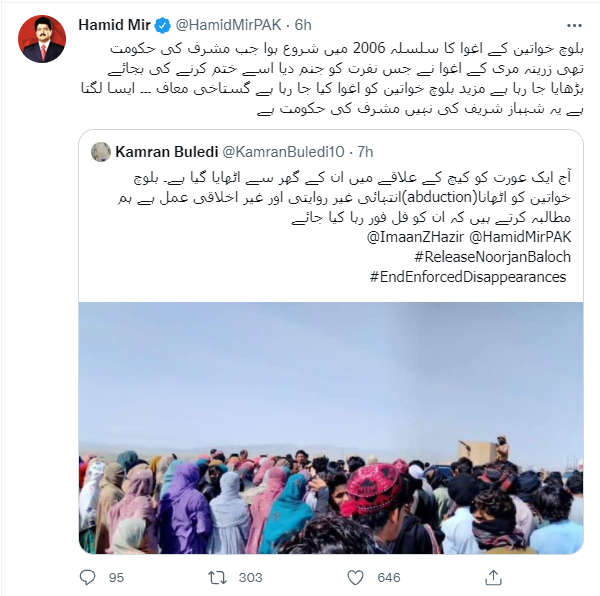Open the share tweet upload icon
This screenshot has height=596, width=600.
click(x=493, y=577)
